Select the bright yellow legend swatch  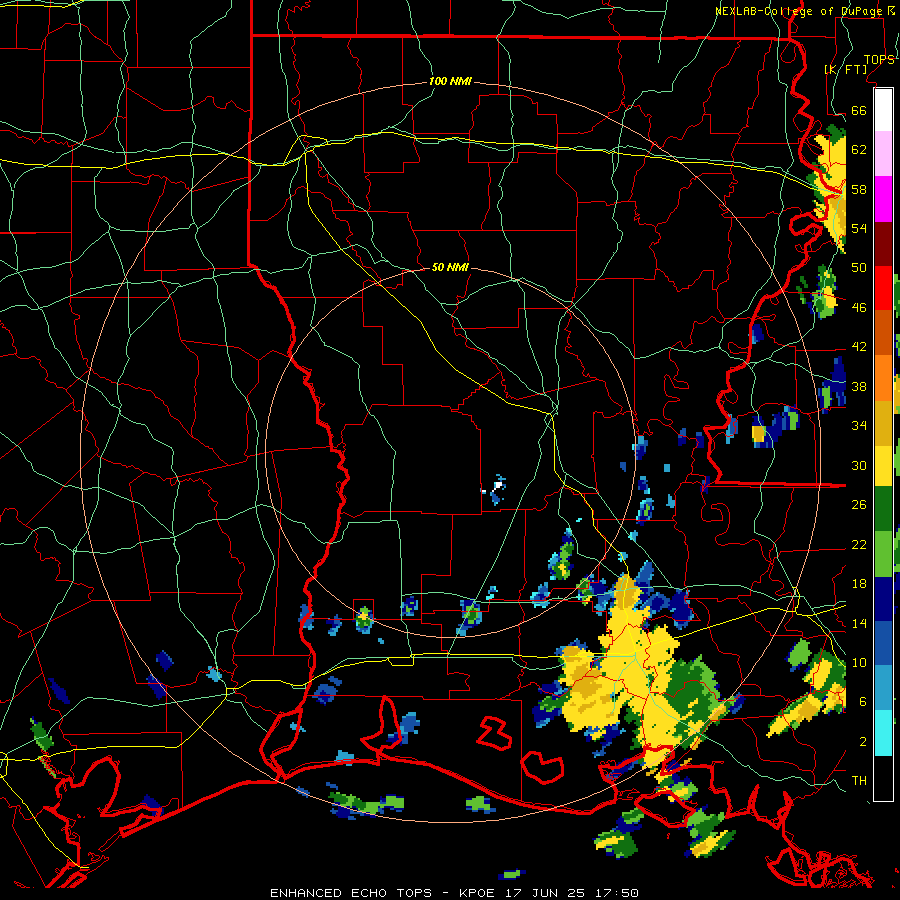(883, 465)
